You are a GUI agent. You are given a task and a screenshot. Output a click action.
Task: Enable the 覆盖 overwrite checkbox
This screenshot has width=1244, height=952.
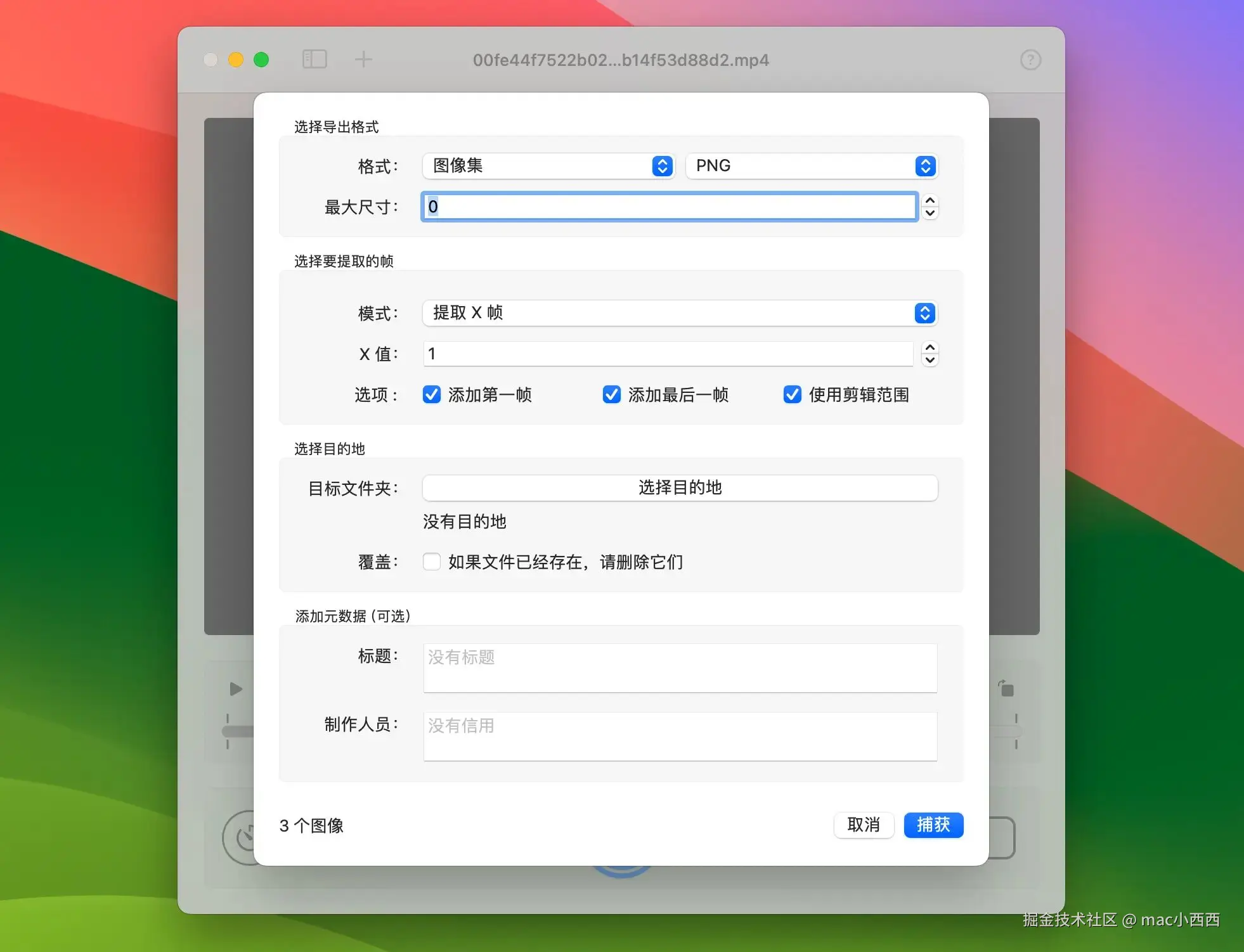431,562
